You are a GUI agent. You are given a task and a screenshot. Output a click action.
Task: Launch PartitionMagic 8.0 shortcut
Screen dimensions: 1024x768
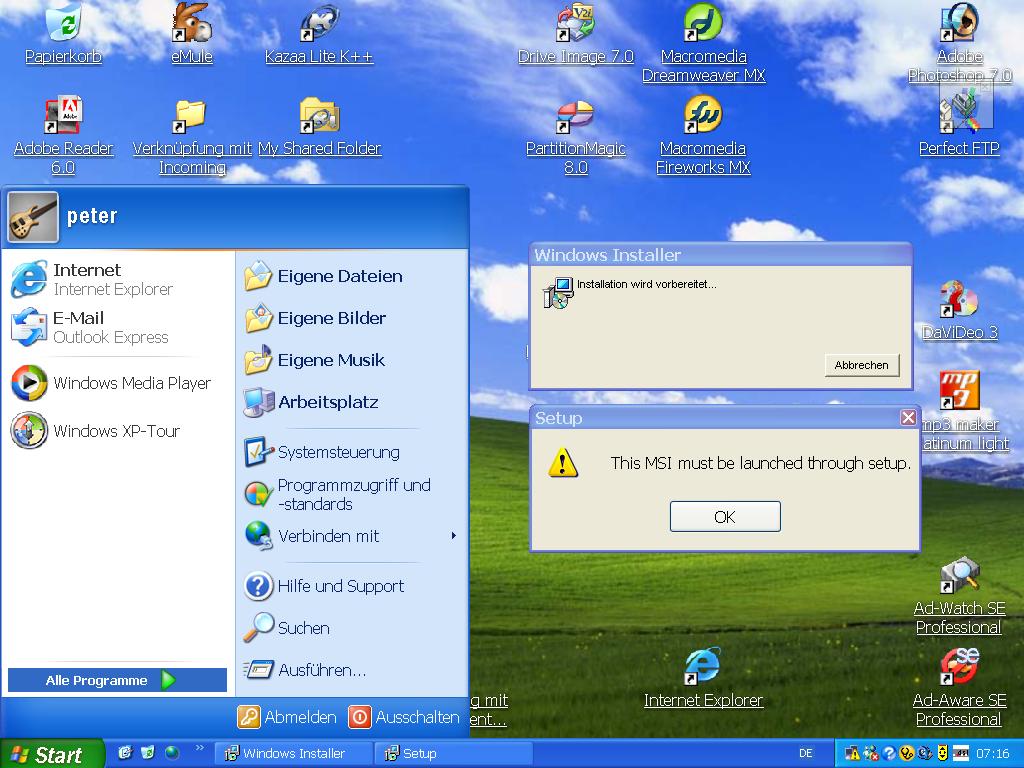pos(575,136)
